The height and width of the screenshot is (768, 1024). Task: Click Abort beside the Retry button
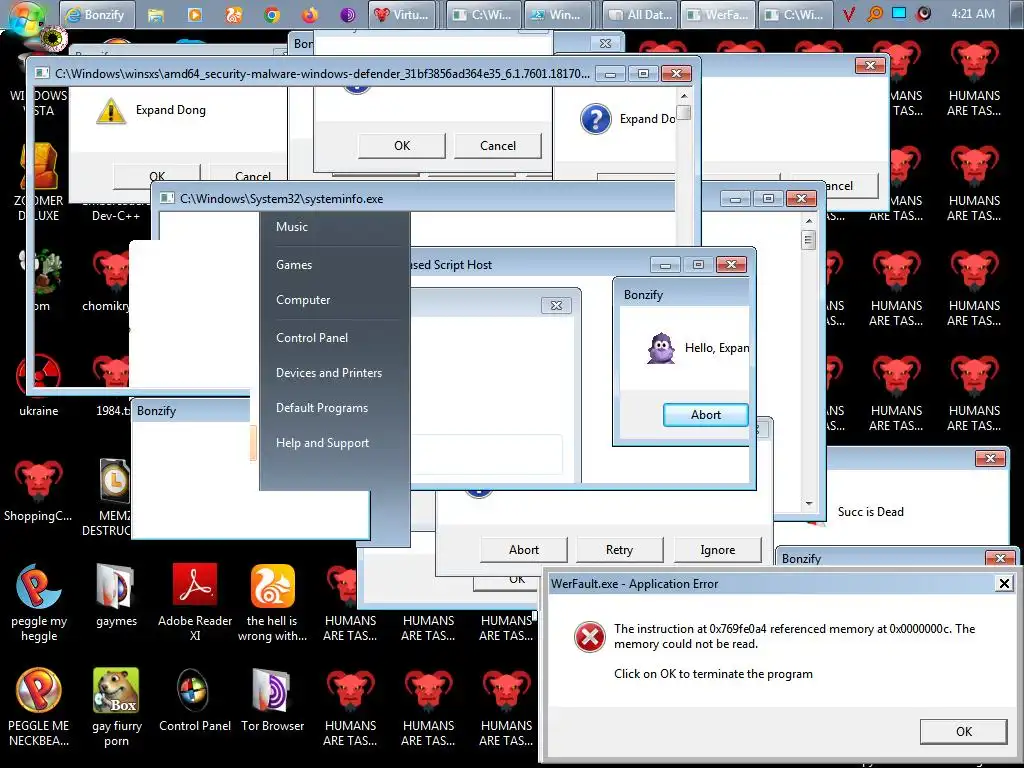click(524, 550)
